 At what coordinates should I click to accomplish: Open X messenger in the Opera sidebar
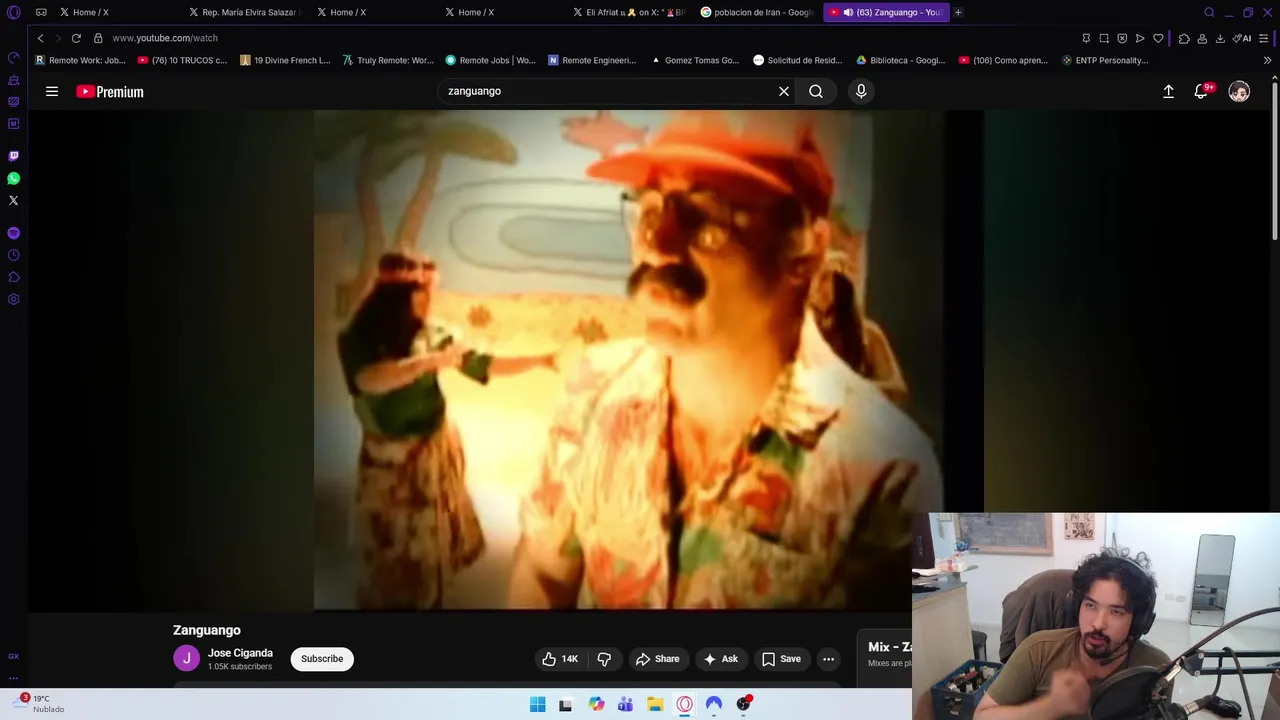coord(13,200)
